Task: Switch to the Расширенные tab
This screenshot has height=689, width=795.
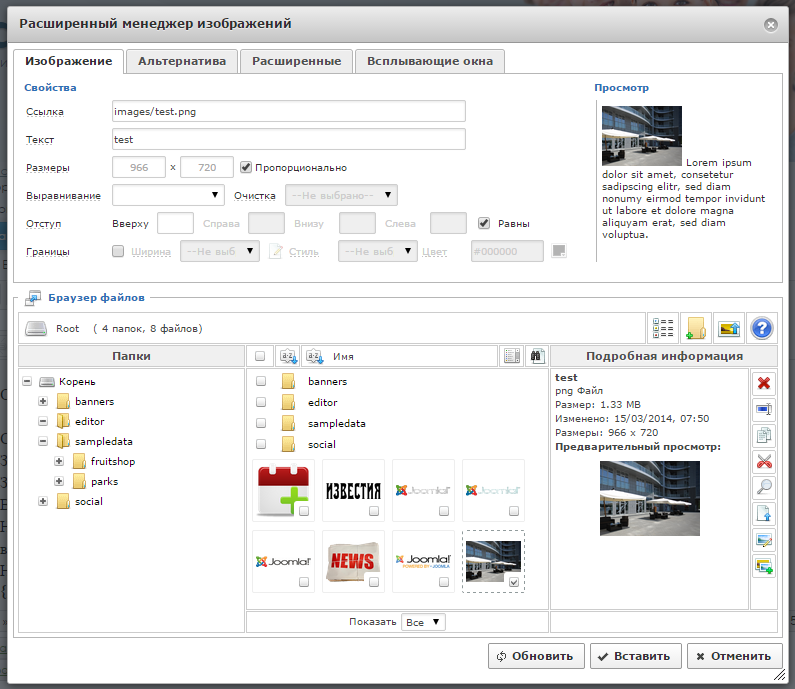Action: [x=297, y=61]
